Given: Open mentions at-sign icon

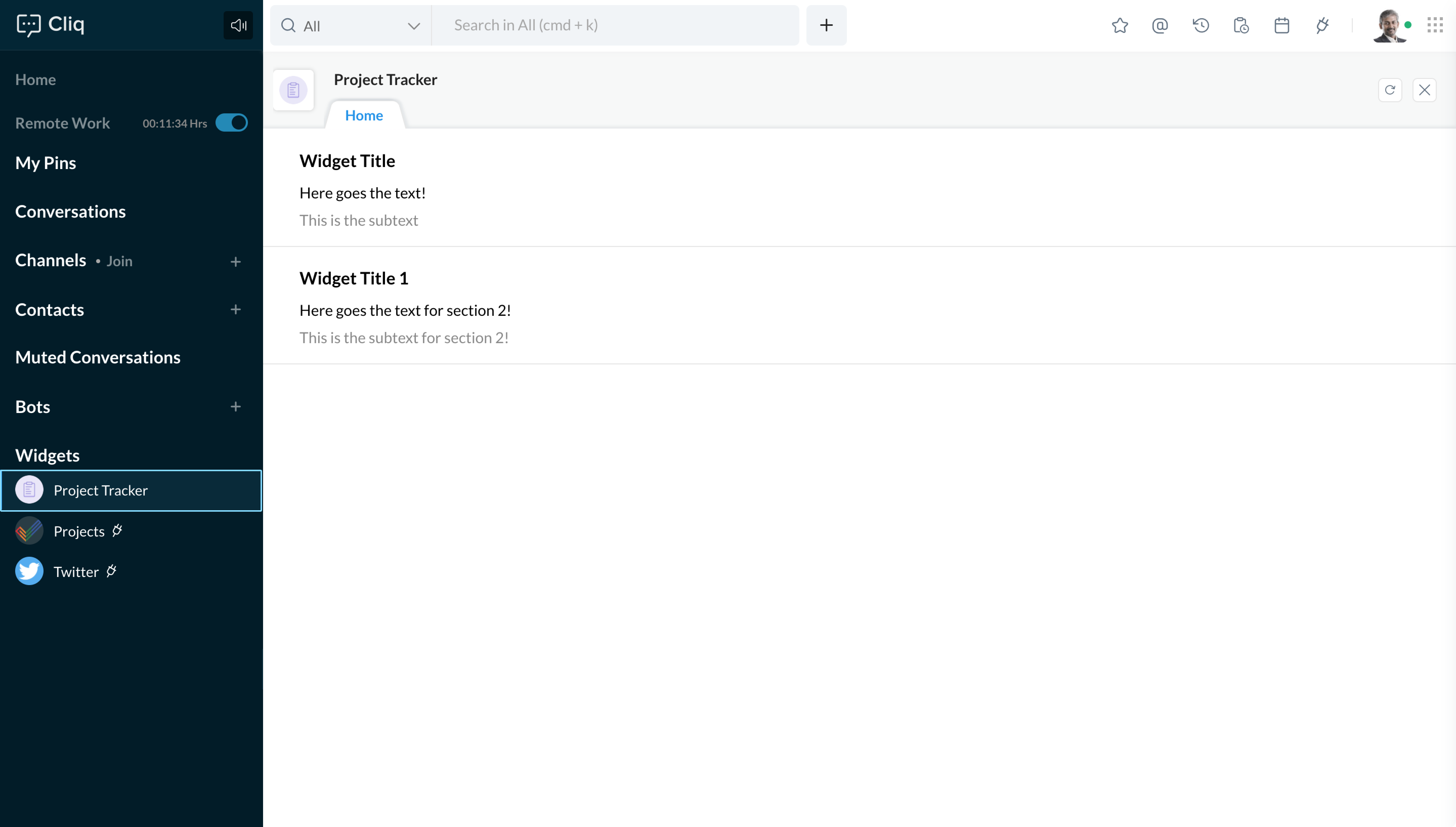Looking at the screenshot, I should (x=1160, y=26).
